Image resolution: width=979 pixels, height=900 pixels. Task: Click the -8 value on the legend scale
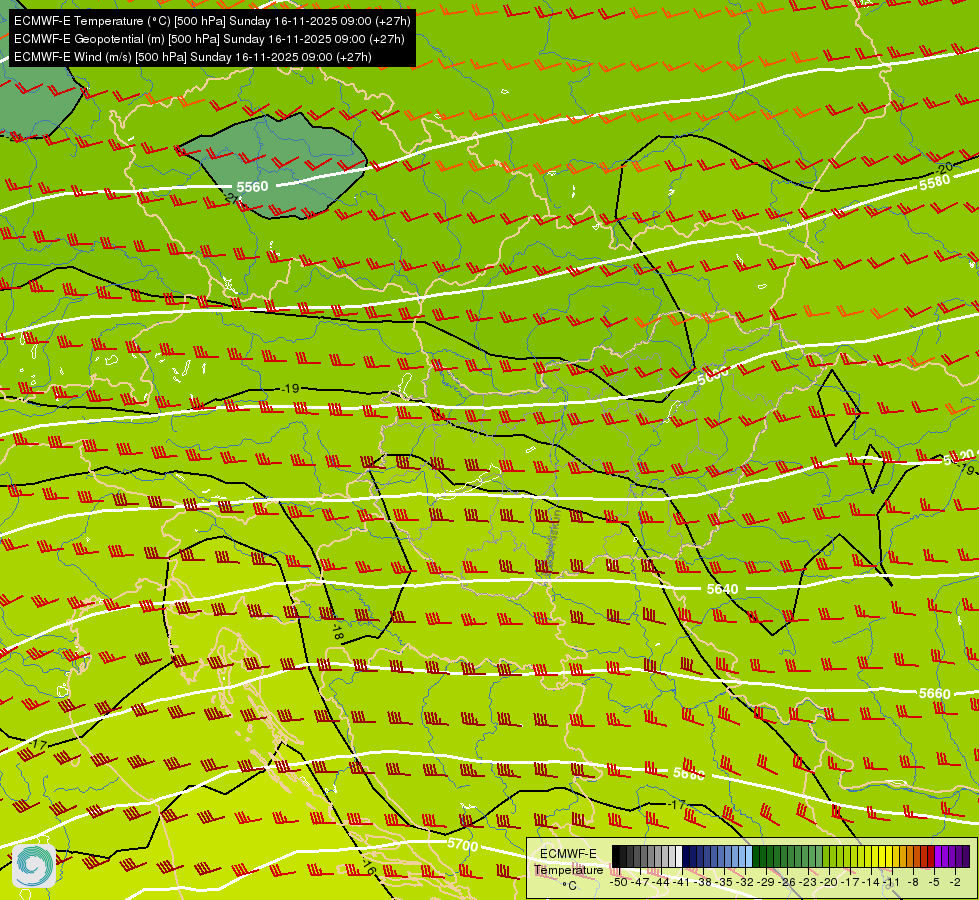[x=913, y=882]
